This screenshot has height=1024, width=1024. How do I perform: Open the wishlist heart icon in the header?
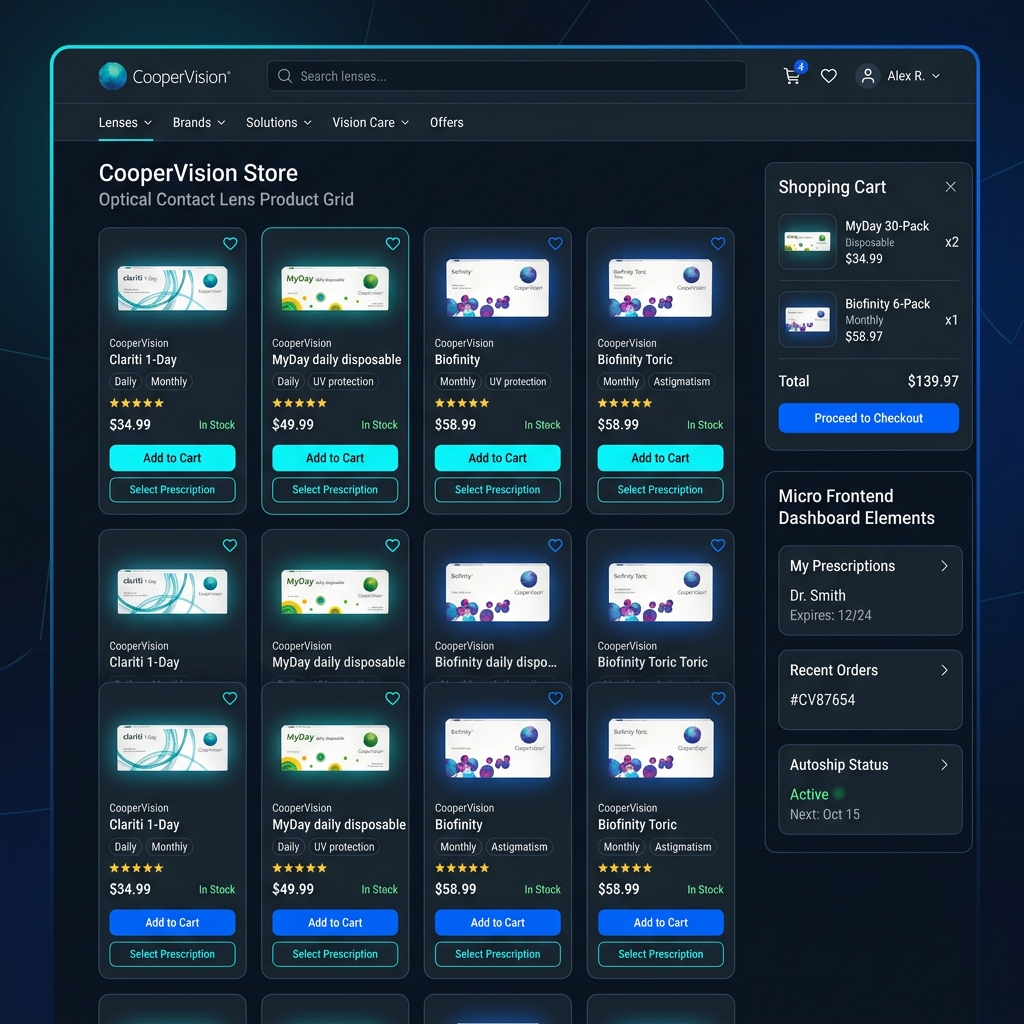[x=829, y=76]
